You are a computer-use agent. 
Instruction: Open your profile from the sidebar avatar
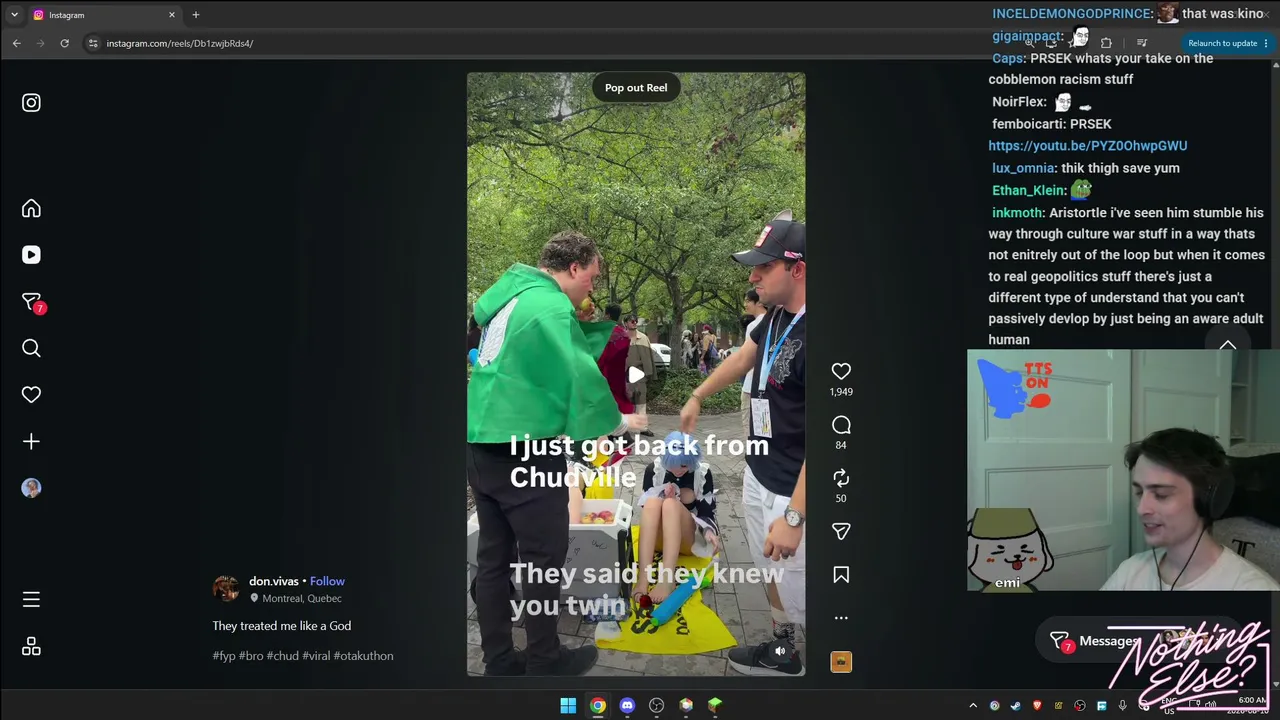tap(31, 488)
